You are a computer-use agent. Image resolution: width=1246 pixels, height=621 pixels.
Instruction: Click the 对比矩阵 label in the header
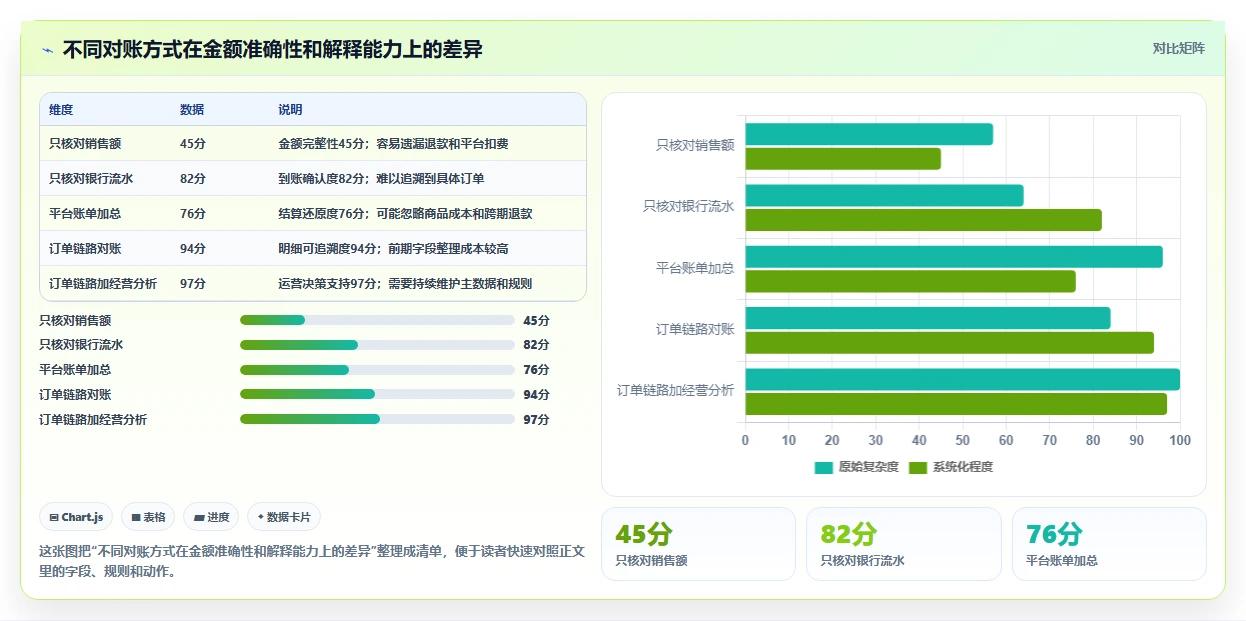[1178, 49]
